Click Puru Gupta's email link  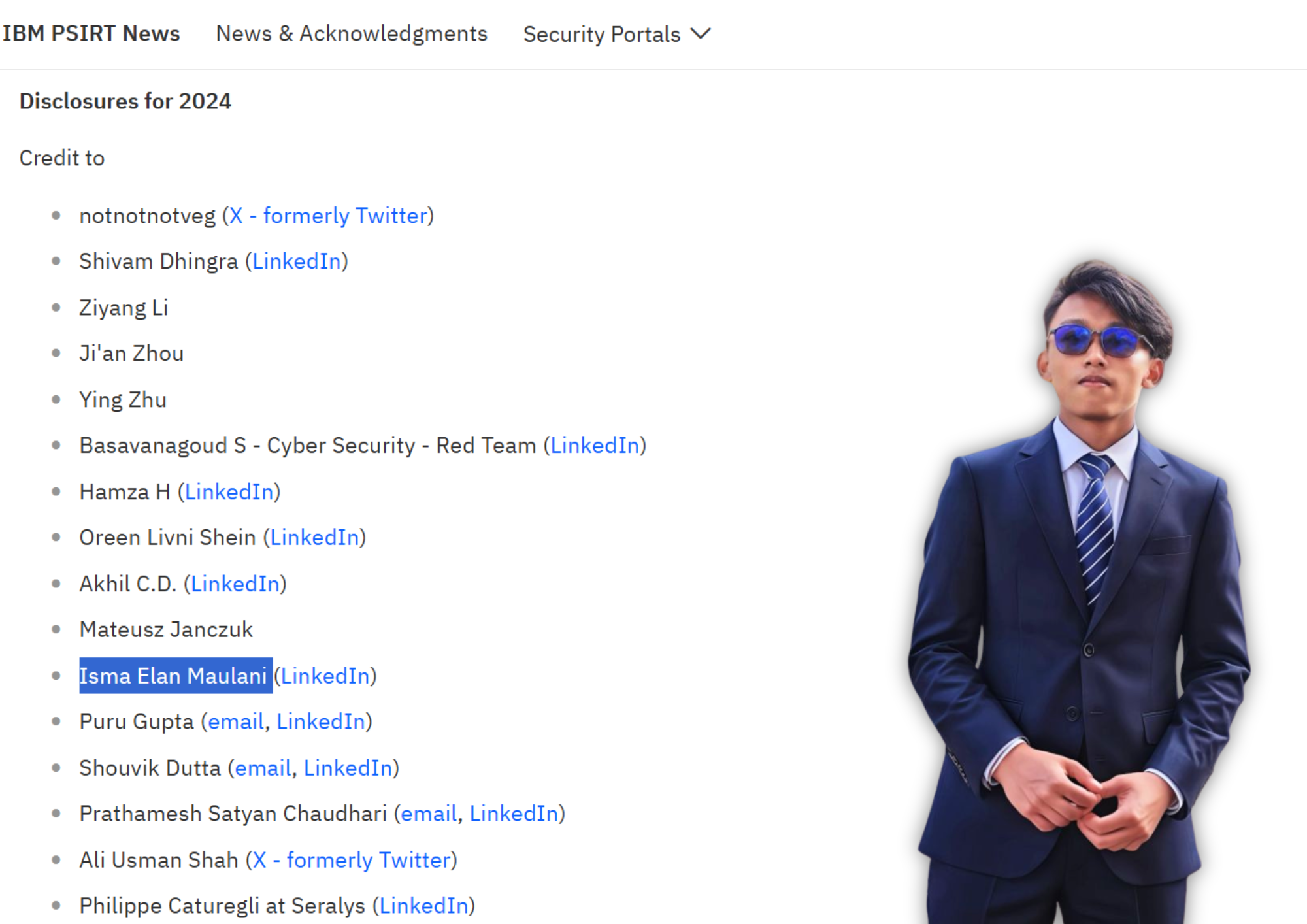236,722
